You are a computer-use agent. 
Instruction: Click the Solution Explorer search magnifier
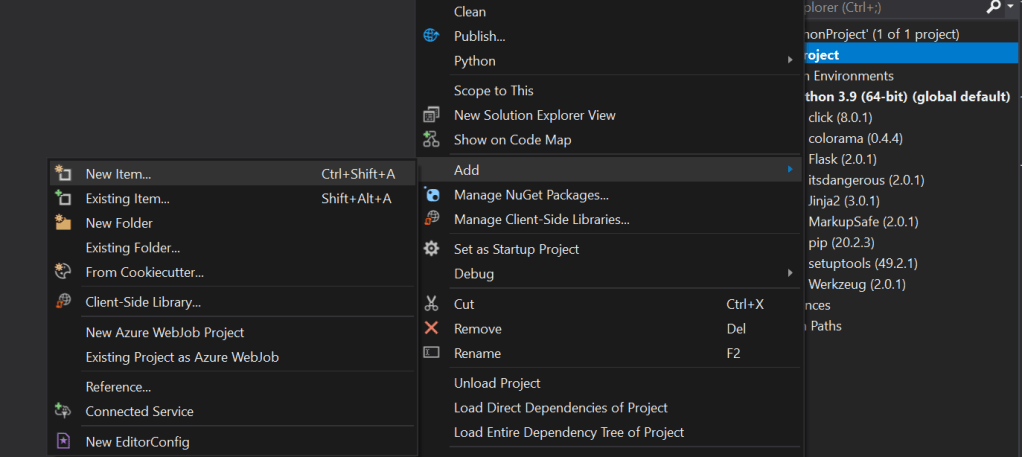click(x=993, y=8)
